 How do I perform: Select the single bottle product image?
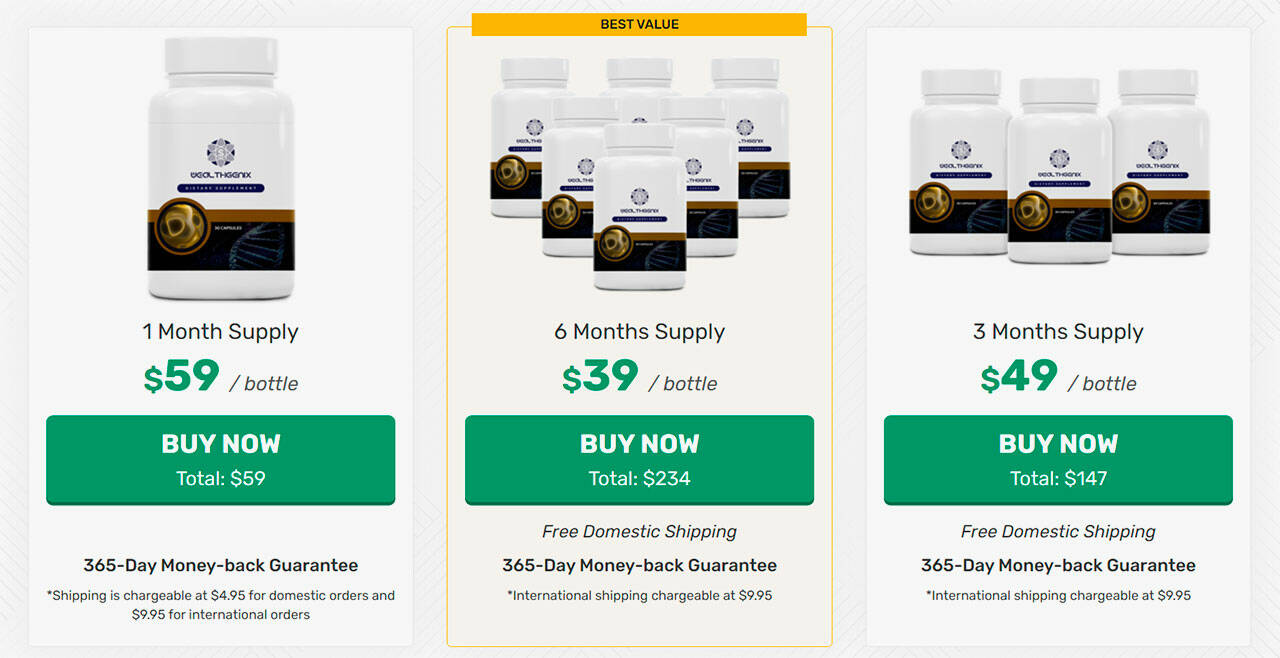pos(221,168)
